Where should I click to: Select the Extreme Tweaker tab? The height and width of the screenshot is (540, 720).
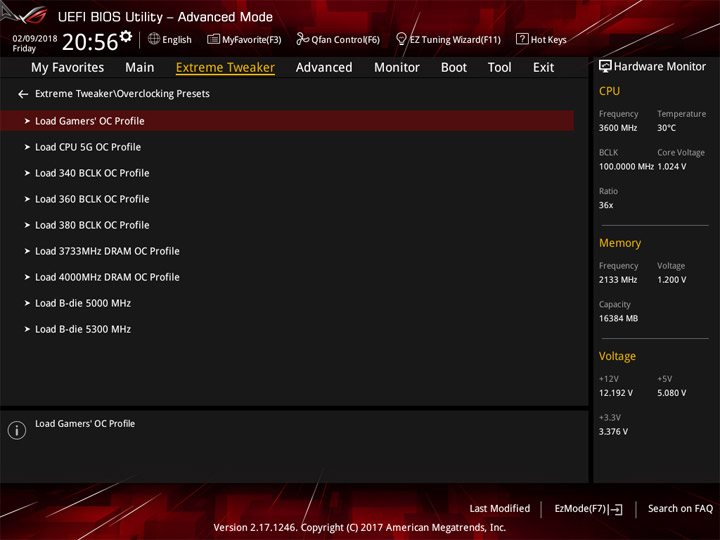[225, 68]
